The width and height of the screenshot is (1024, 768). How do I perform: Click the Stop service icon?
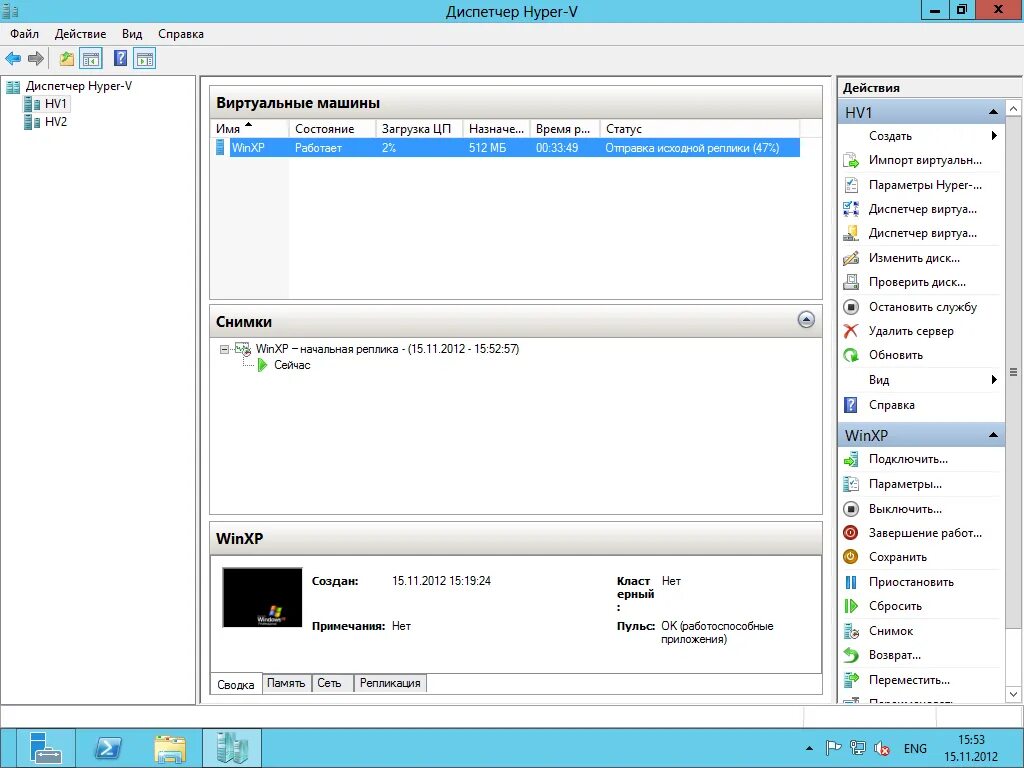tap(851, 306)
